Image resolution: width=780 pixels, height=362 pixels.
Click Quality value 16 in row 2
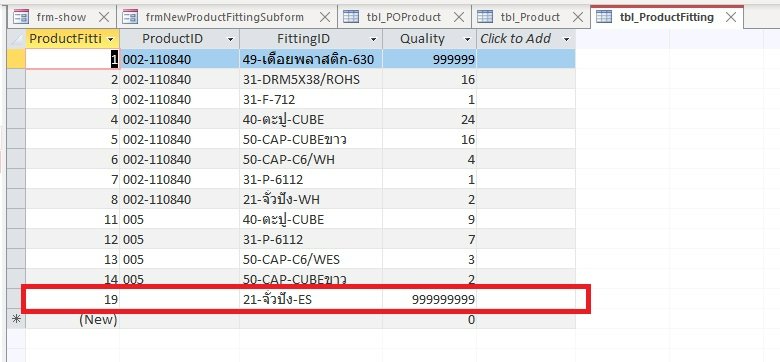coord(430,80)
